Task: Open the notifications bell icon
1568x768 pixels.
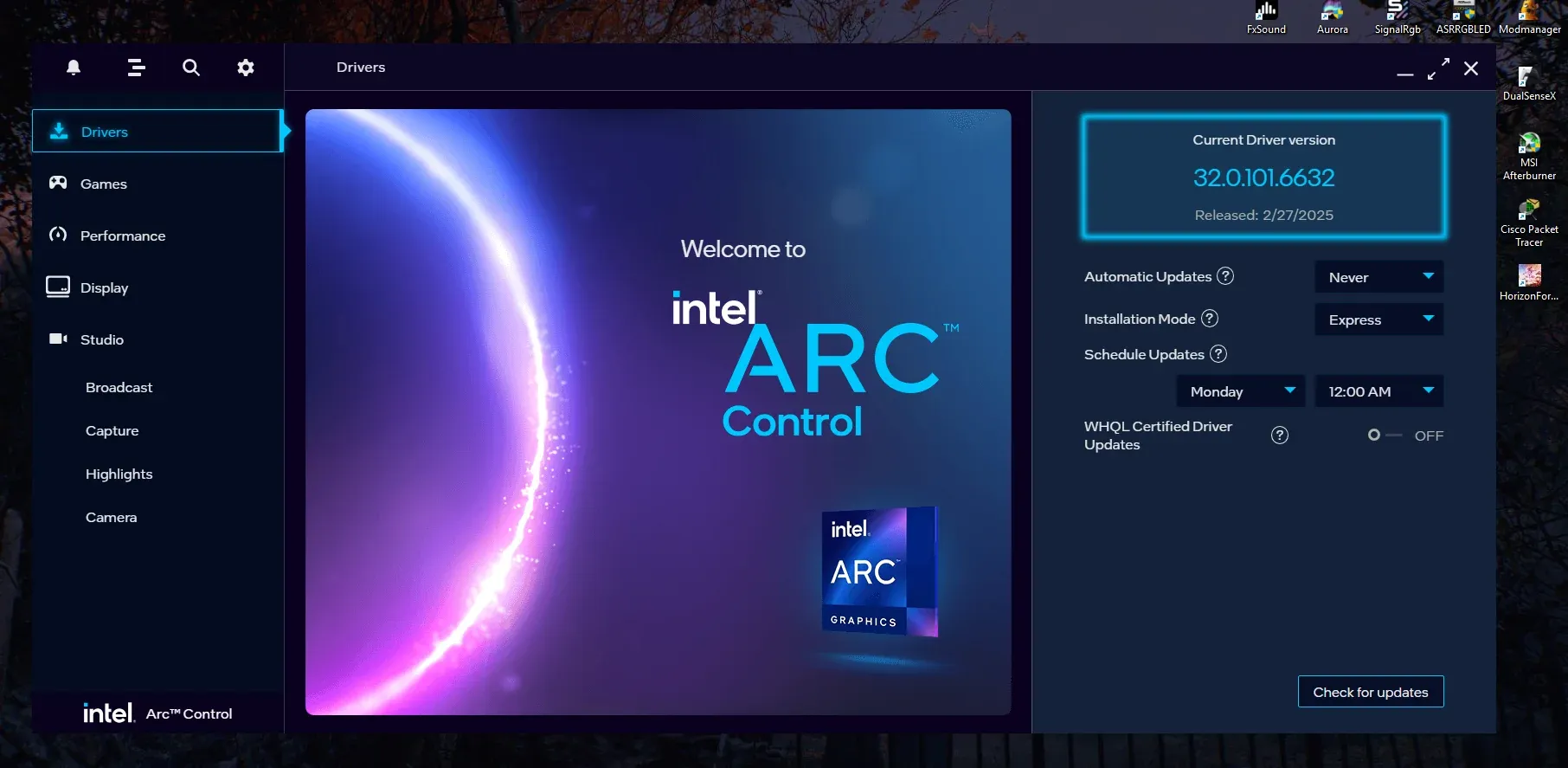Action: (x=74, y=68)
